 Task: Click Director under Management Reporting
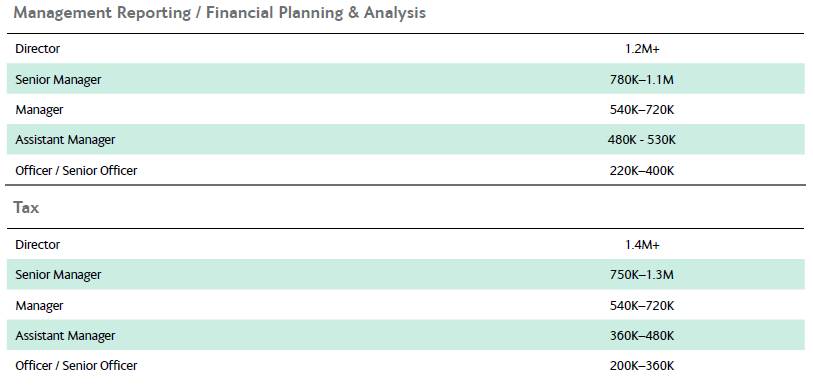tap(37, 49)
